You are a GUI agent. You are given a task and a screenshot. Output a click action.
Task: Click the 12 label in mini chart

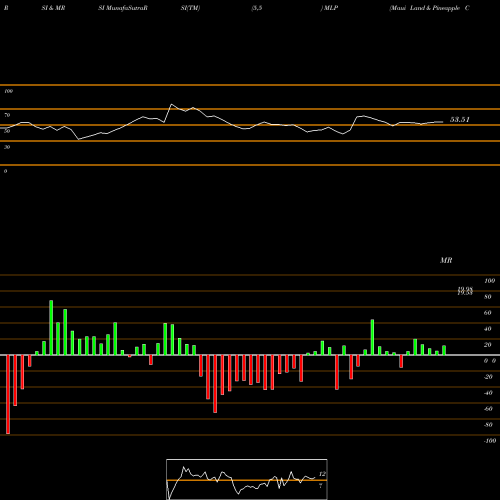click(x=322, y=474)
